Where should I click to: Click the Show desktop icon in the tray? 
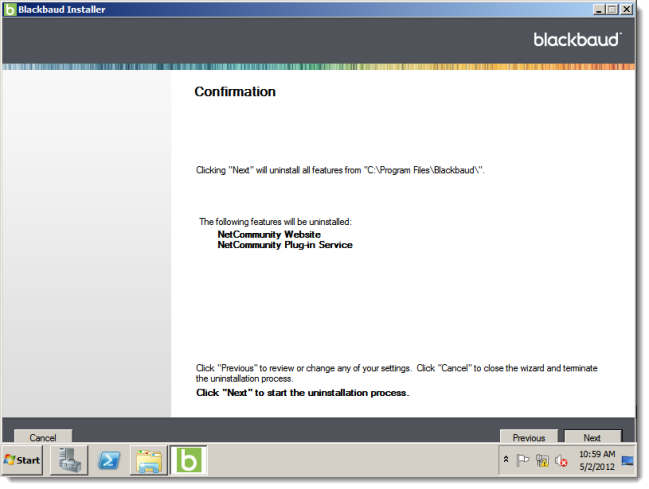(x=627, y=460)
